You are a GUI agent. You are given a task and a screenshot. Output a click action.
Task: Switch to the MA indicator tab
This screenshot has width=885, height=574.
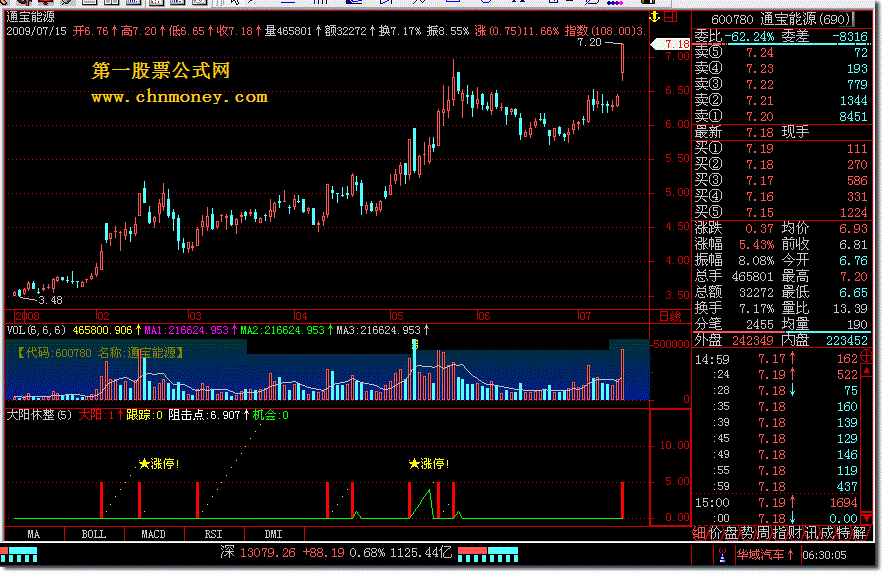pyautogui.click(x=34, y=534)
